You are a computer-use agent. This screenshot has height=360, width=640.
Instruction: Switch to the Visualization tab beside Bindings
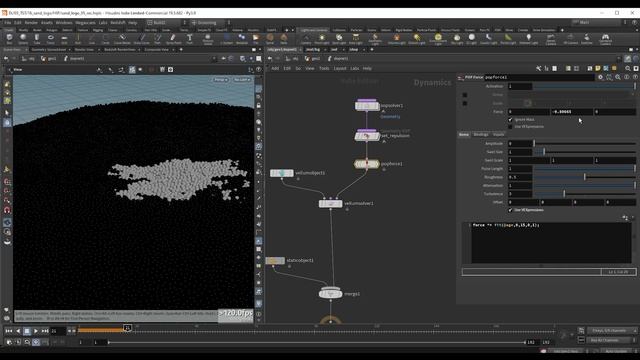[498, 134]
